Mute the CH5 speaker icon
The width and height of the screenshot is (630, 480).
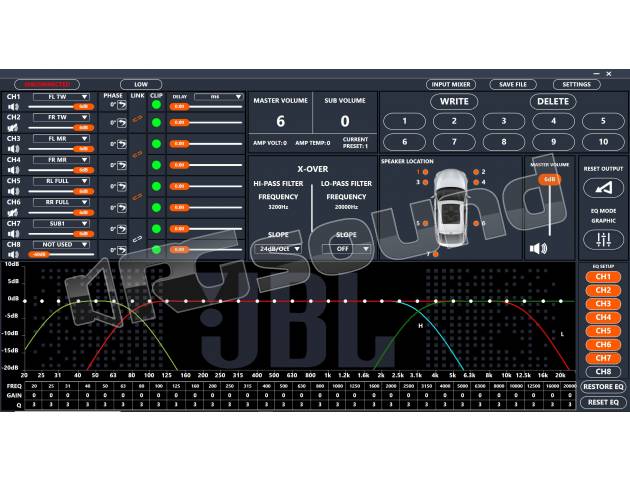coord(13,192)
